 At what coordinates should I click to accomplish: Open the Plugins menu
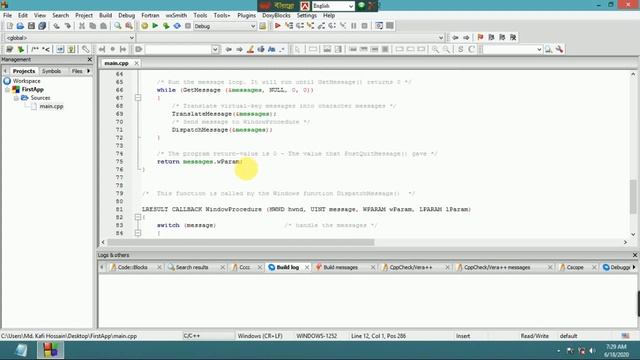(246, 15)
